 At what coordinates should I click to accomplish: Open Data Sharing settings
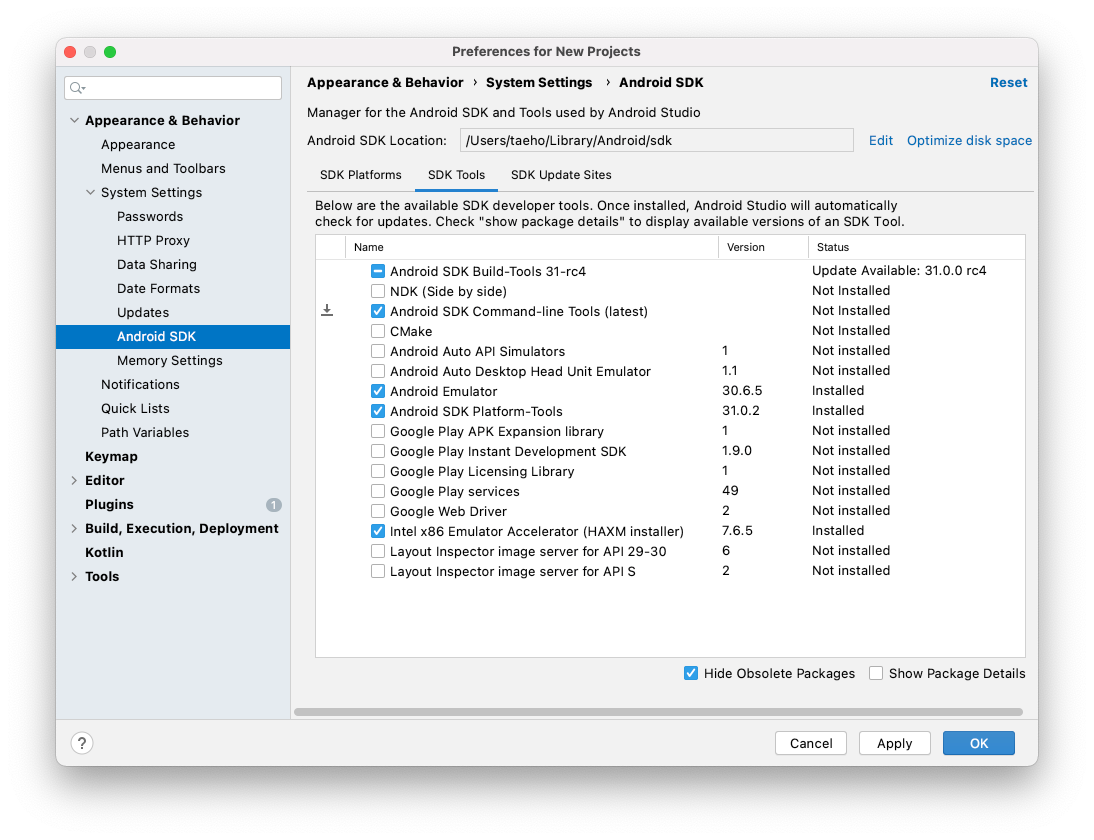pos(157,264)
